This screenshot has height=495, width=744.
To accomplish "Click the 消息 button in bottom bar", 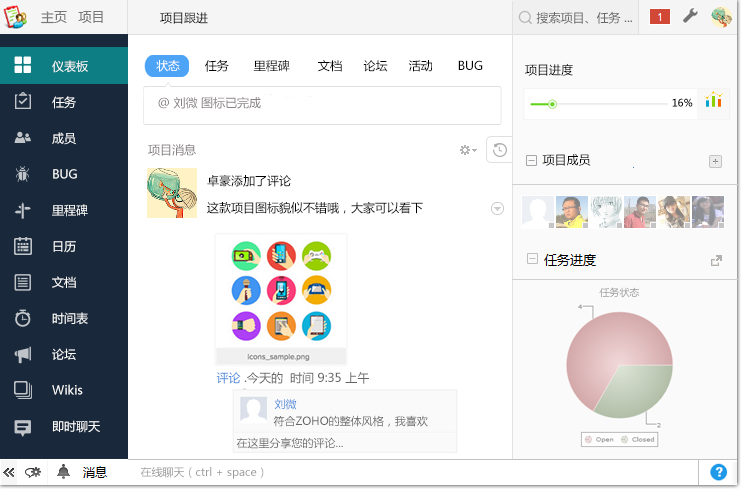I will (95, 472).
